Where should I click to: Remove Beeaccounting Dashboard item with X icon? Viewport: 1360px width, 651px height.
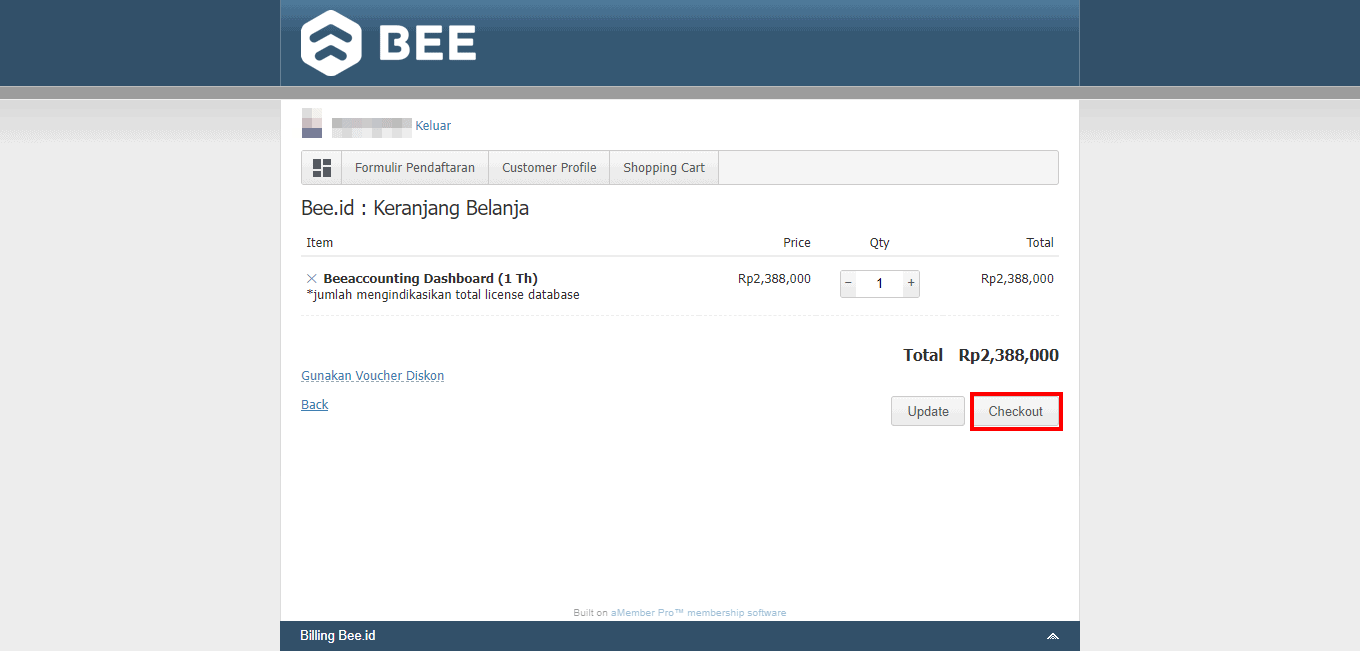click(312, 278)
